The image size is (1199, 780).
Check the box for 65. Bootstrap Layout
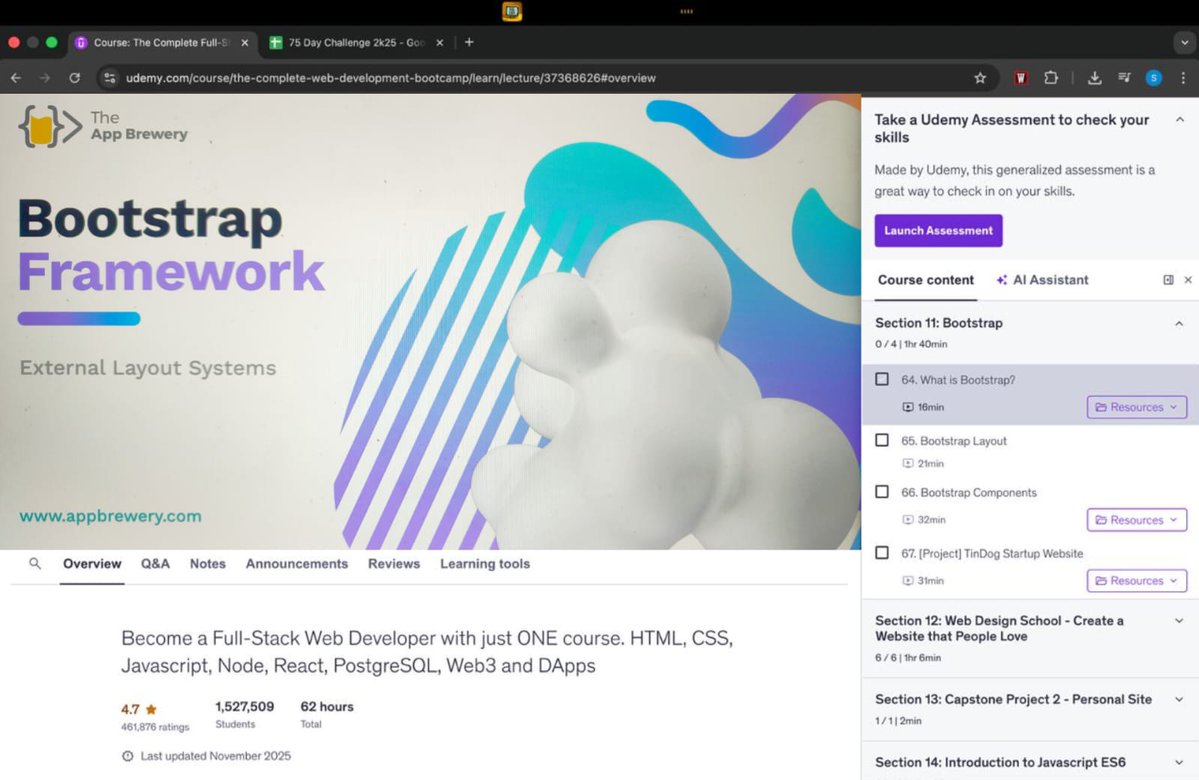click(882, 440)
